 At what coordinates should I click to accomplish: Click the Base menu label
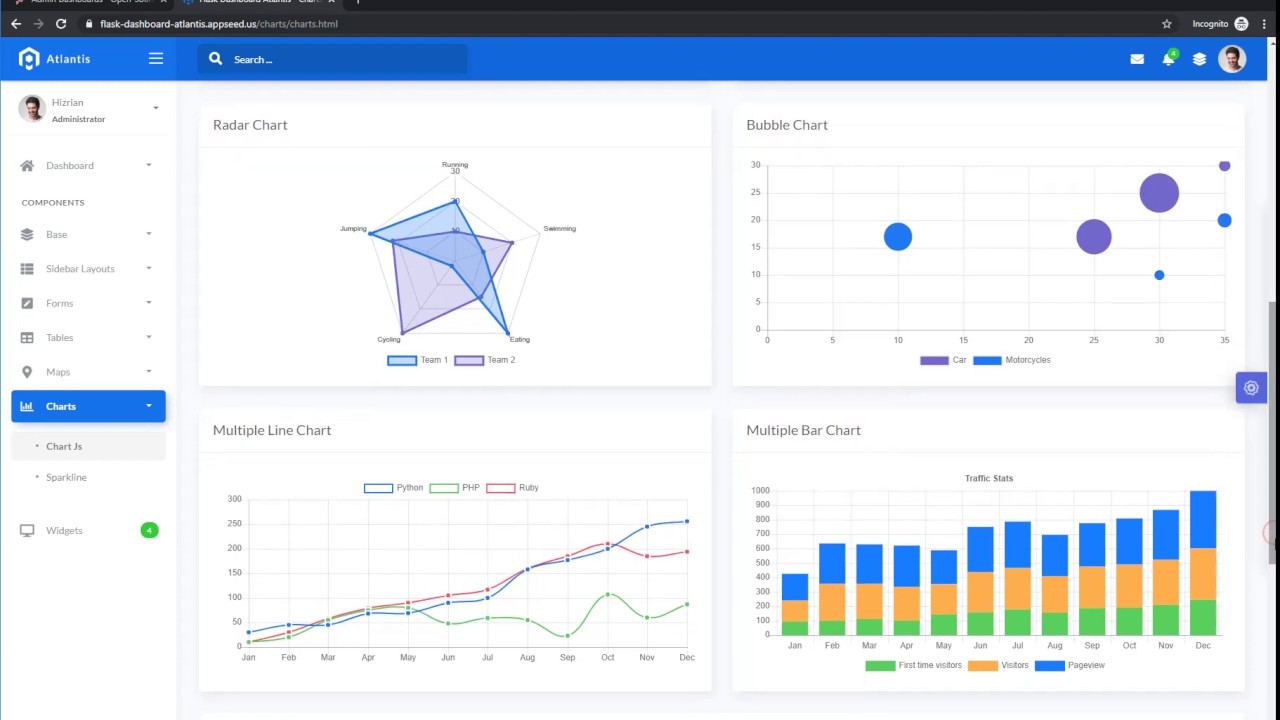tap(57, 234)
